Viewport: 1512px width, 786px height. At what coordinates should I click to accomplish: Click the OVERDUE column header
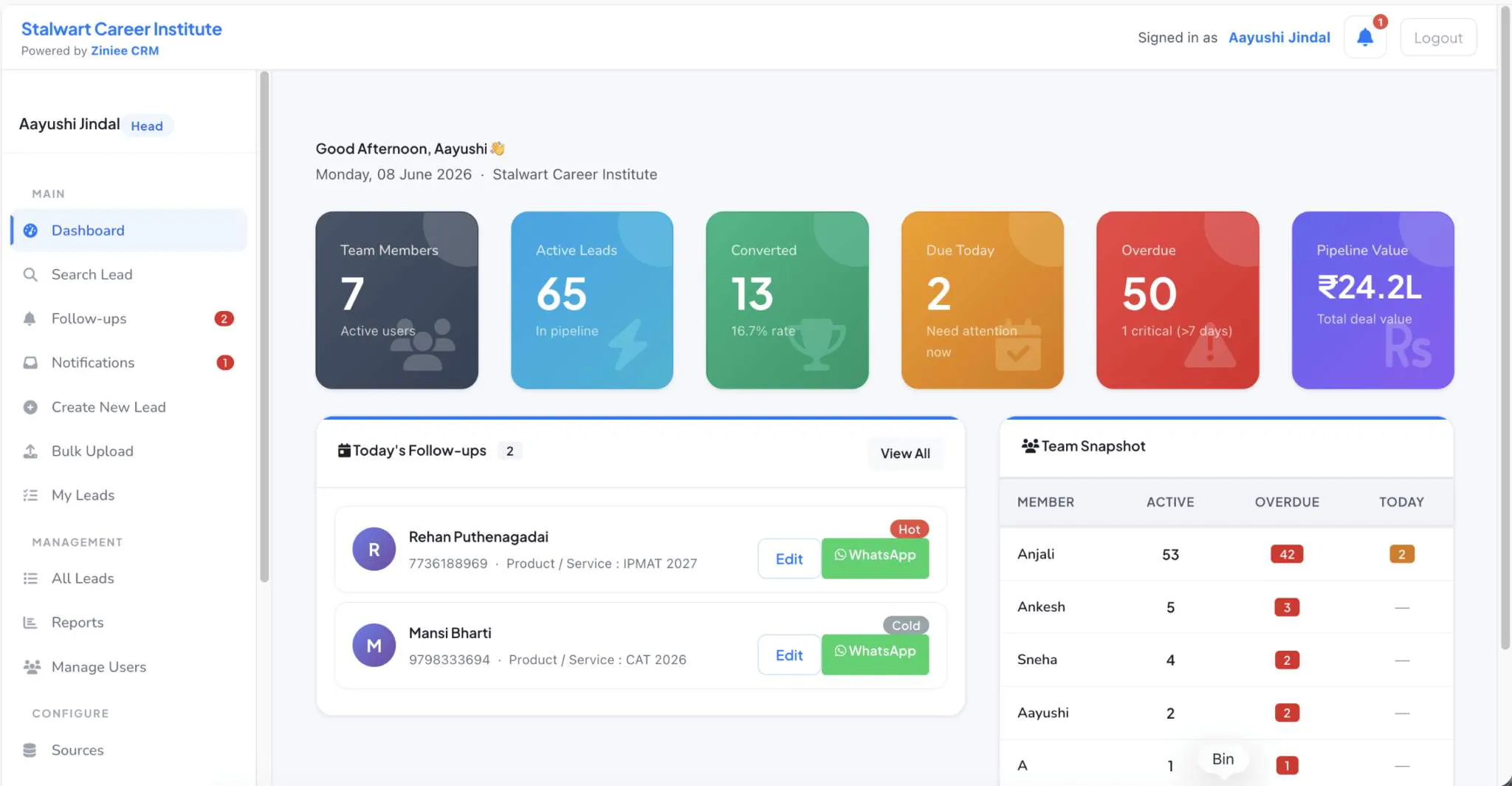point(1287,502)
